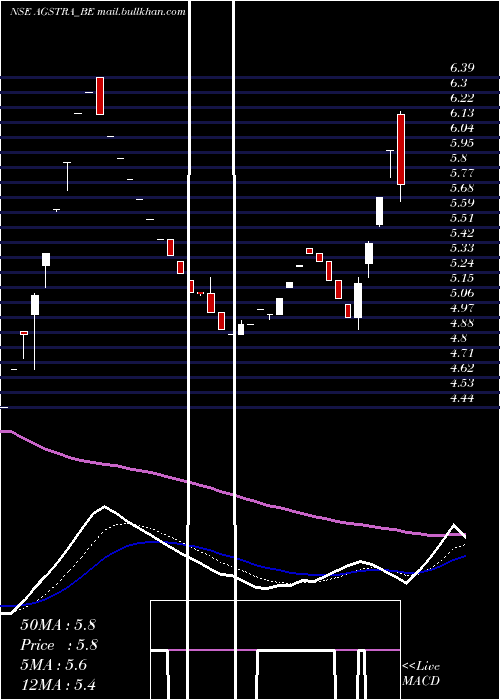The width and height of the screenshot is (500, 700).
Task: Click the 5.68 price axis label
Action: tap(462, 188)
